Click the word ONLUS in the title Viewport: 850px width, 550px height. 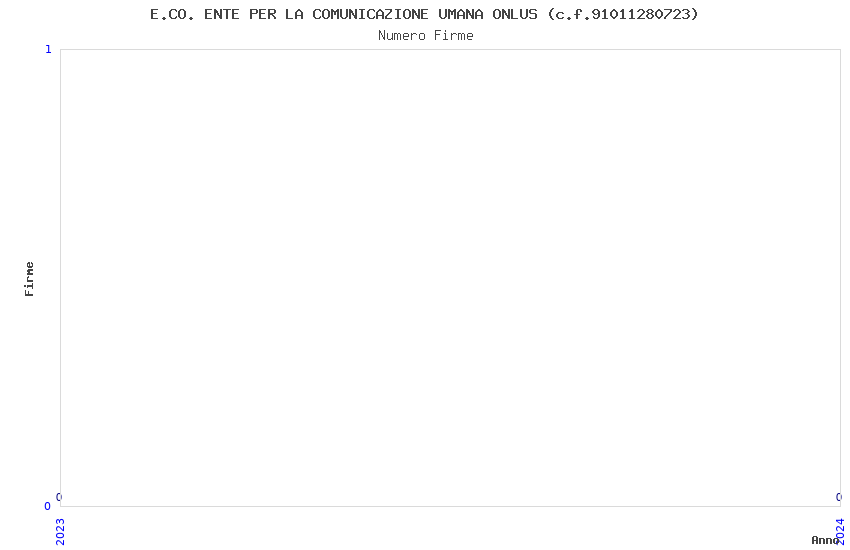(x=514, y=14)
